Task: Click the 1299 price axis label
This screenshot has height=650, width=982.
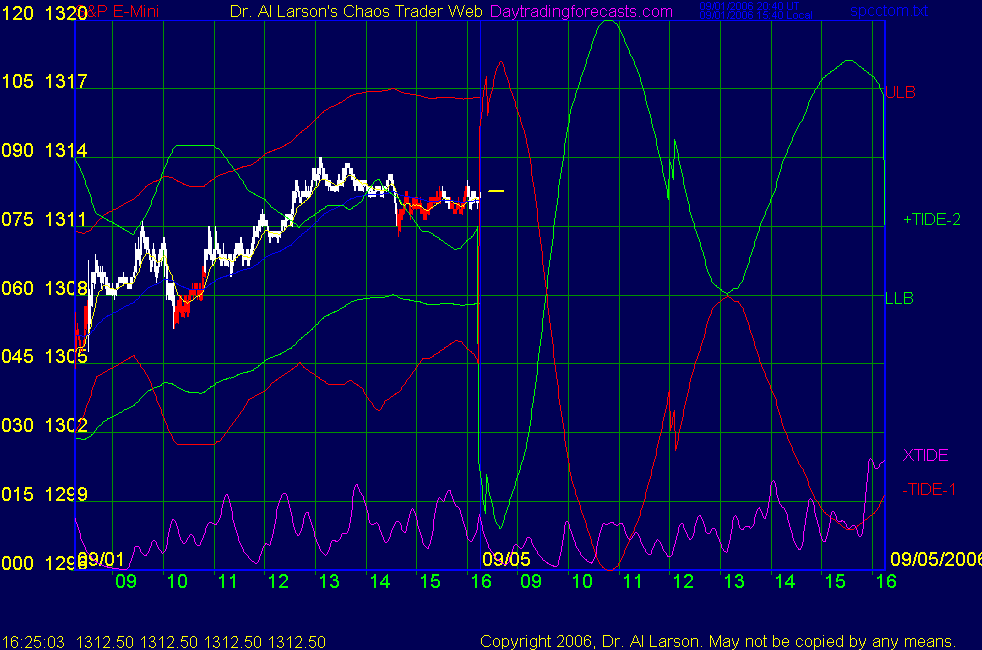Action: tap(63, 494)
